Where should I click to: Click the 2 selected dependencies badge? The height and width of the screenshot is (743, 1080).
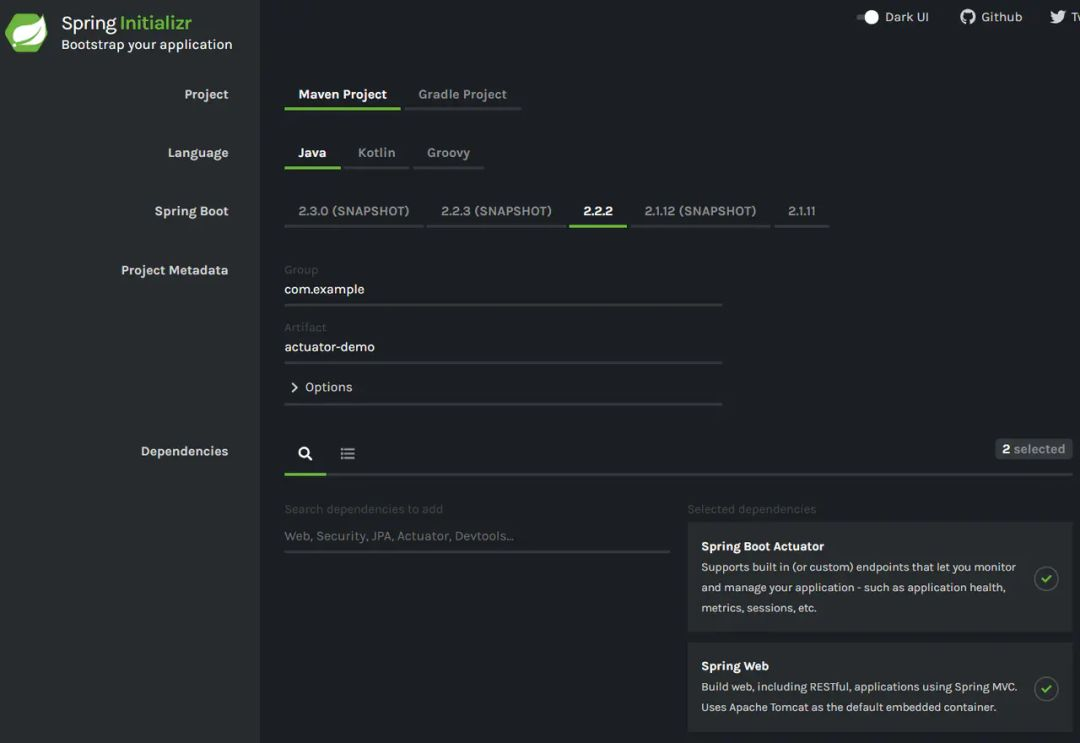[x=1033, y=448]
